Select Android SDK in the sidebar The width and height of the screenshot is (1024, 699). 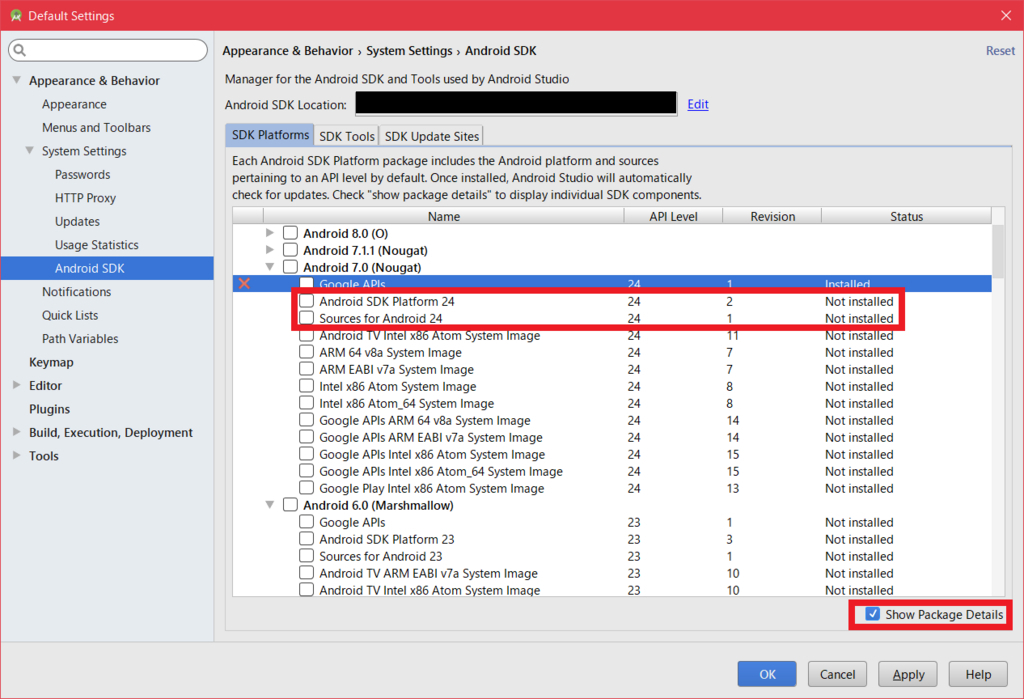pos(107,268)
